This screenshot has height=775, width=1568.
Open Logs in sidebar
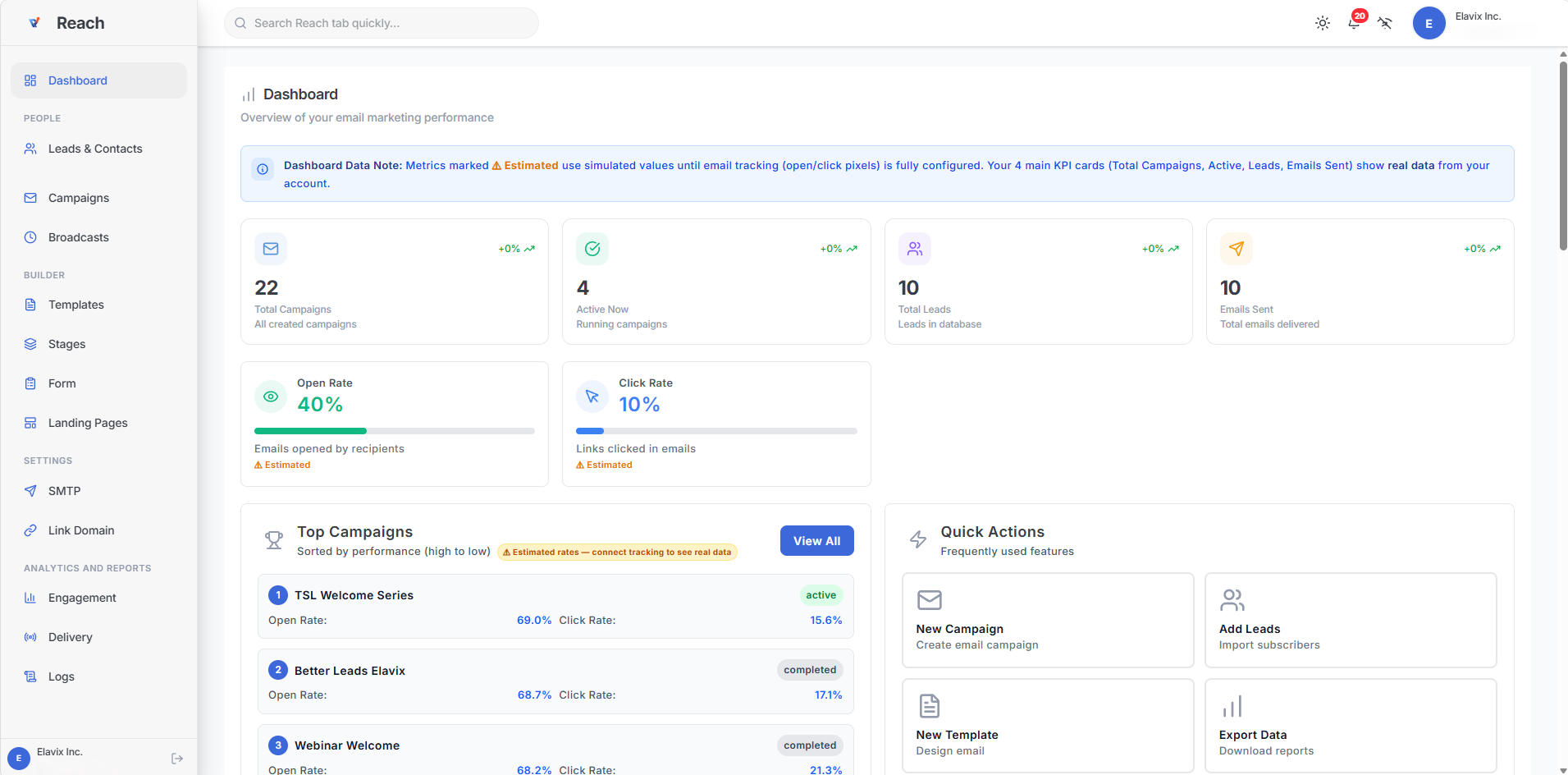coord(98,676)
